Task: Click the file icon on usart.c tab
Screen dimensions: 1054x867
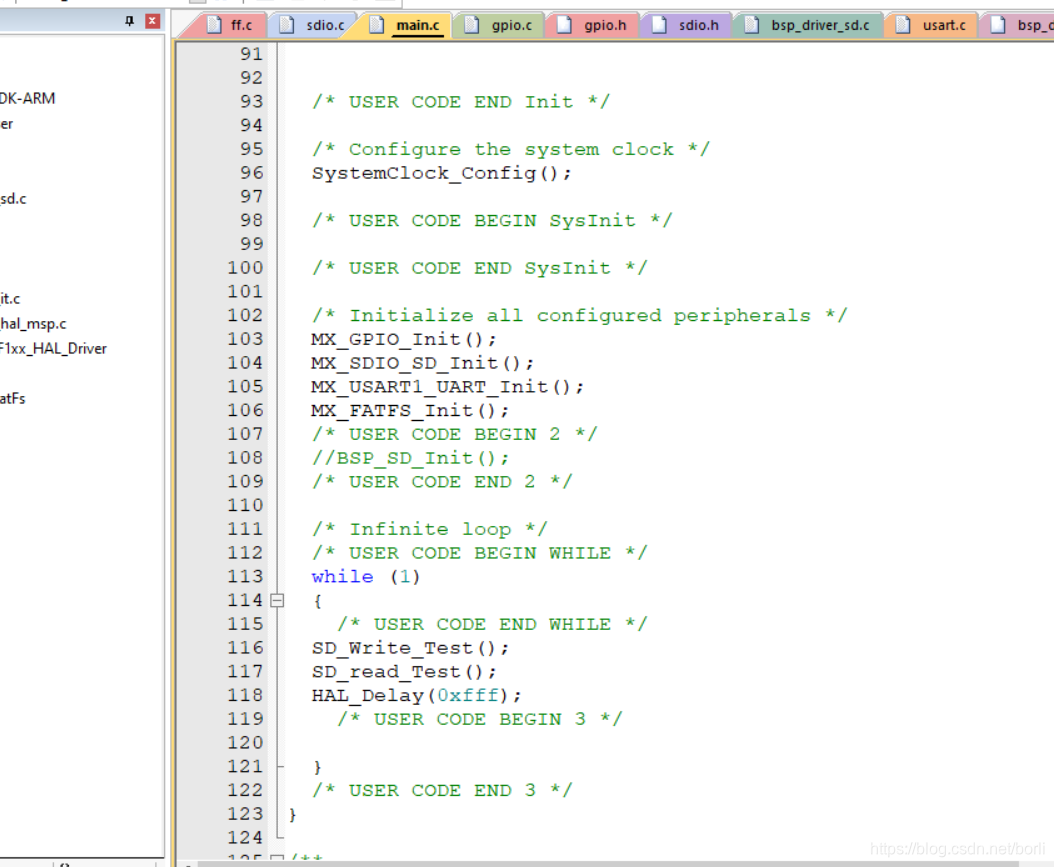Action: click(x=903, y=25)
